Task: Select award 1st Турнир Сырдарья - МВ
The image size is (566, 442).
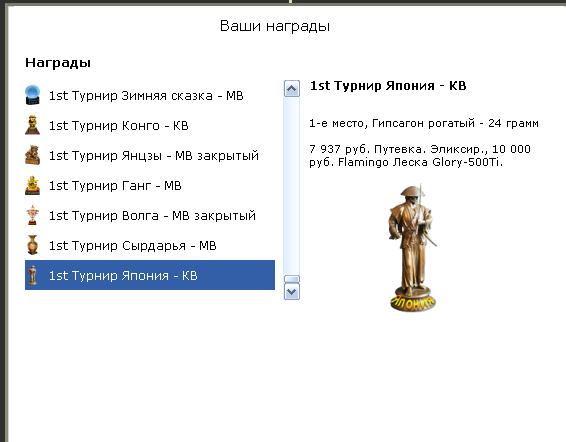Action: click(x=150, y=245)
